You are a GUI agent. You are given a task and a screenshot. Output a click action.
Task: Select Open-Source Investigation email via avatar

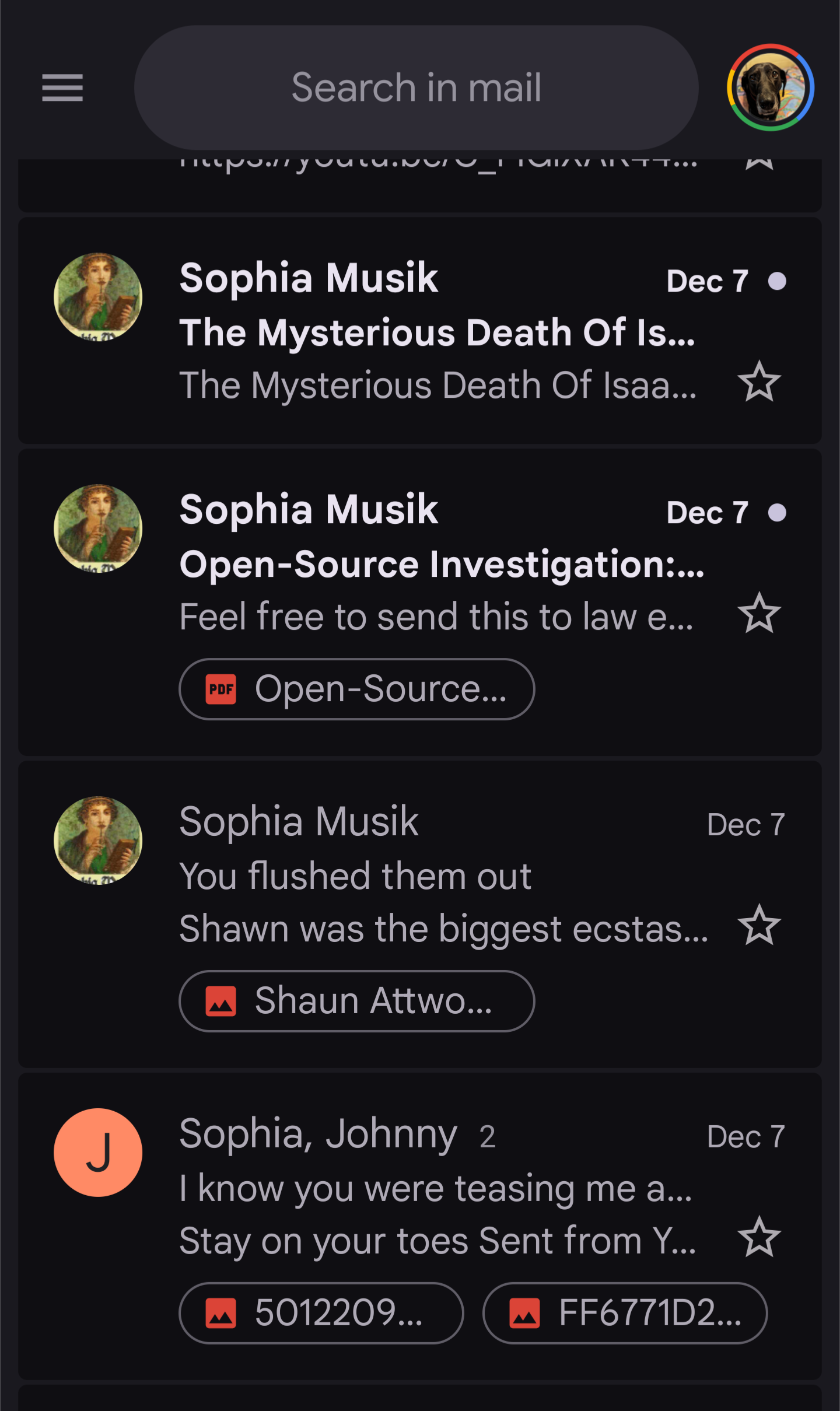point(98,528)
